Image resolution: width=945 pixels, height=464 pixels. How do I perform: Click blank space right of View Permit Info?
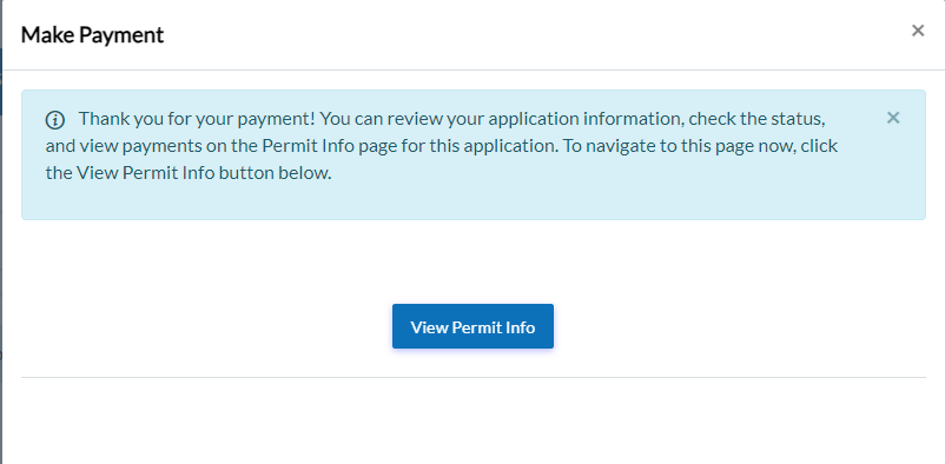[740, 327]
